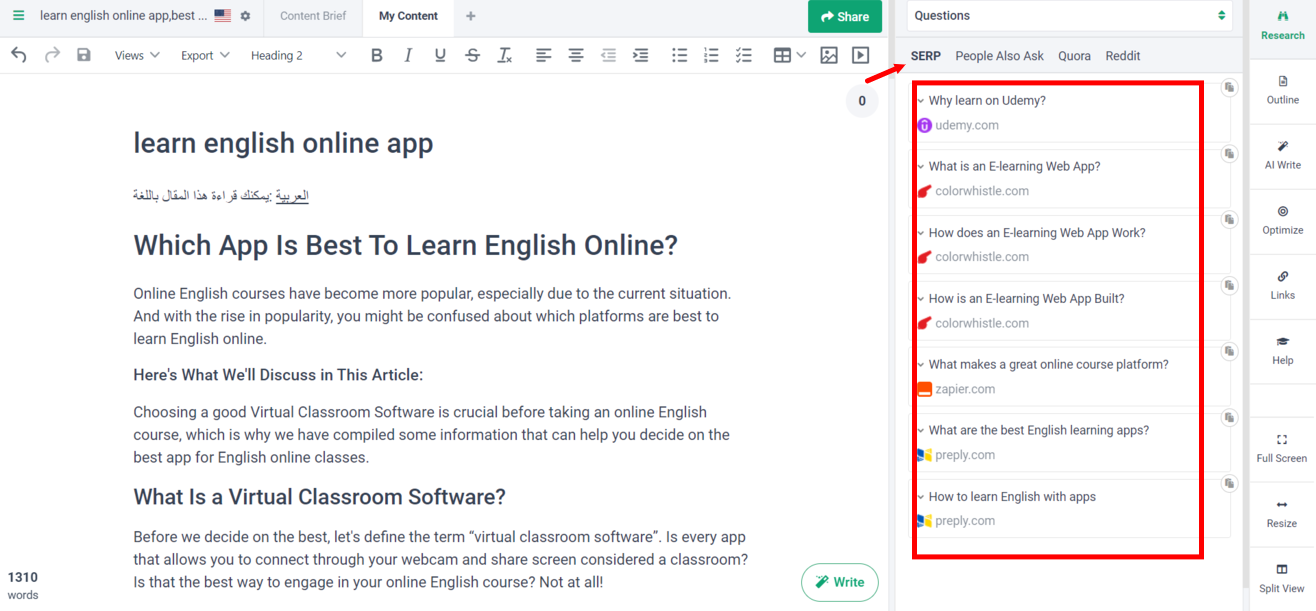Toggle underline formatting
Image resolution: width=1316 pixels, height=611 pixels.
440,55
